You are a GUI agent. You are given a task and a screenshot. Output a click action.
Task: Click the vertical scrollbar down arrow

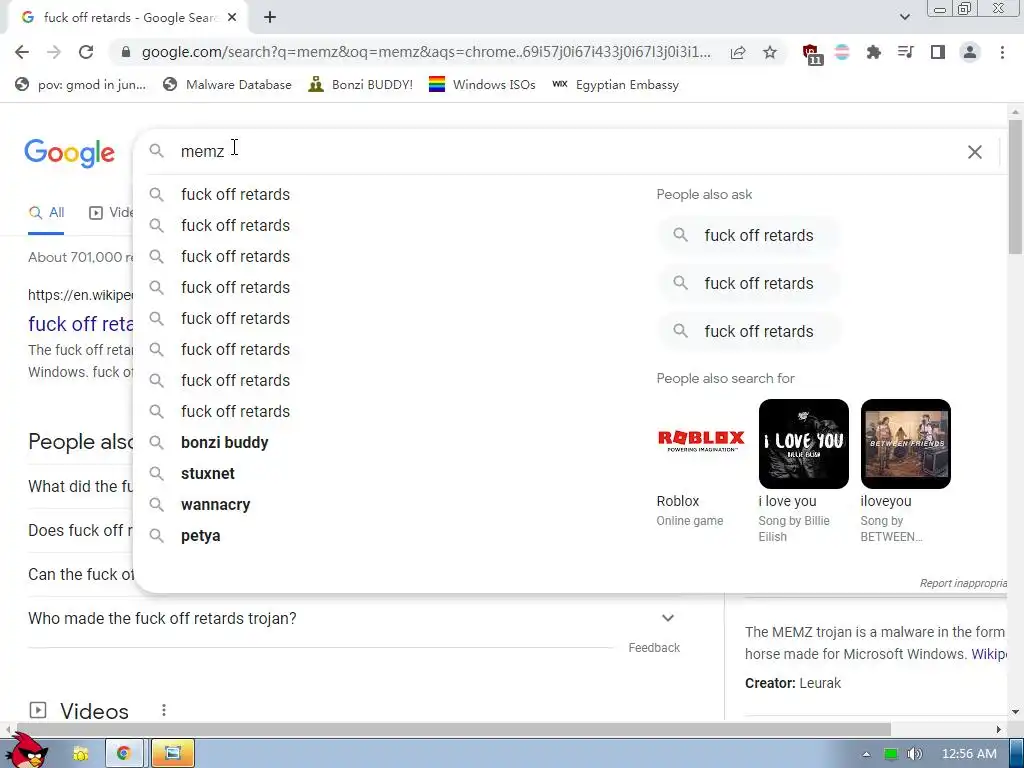click(x=1015, y=711)
